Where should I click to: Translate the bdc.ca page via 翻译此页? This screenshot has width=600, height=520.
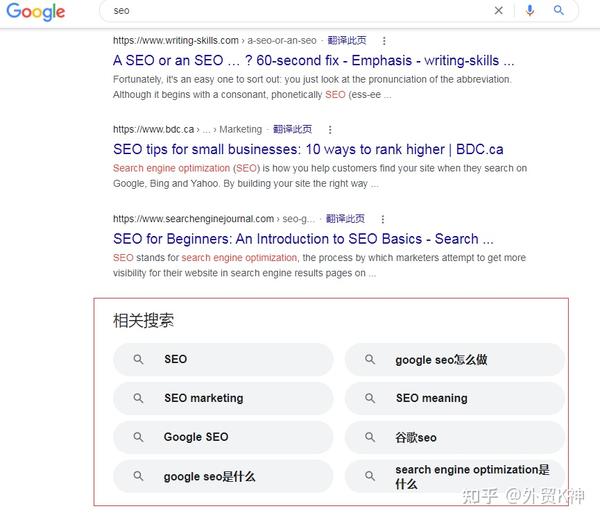(292, 129)
